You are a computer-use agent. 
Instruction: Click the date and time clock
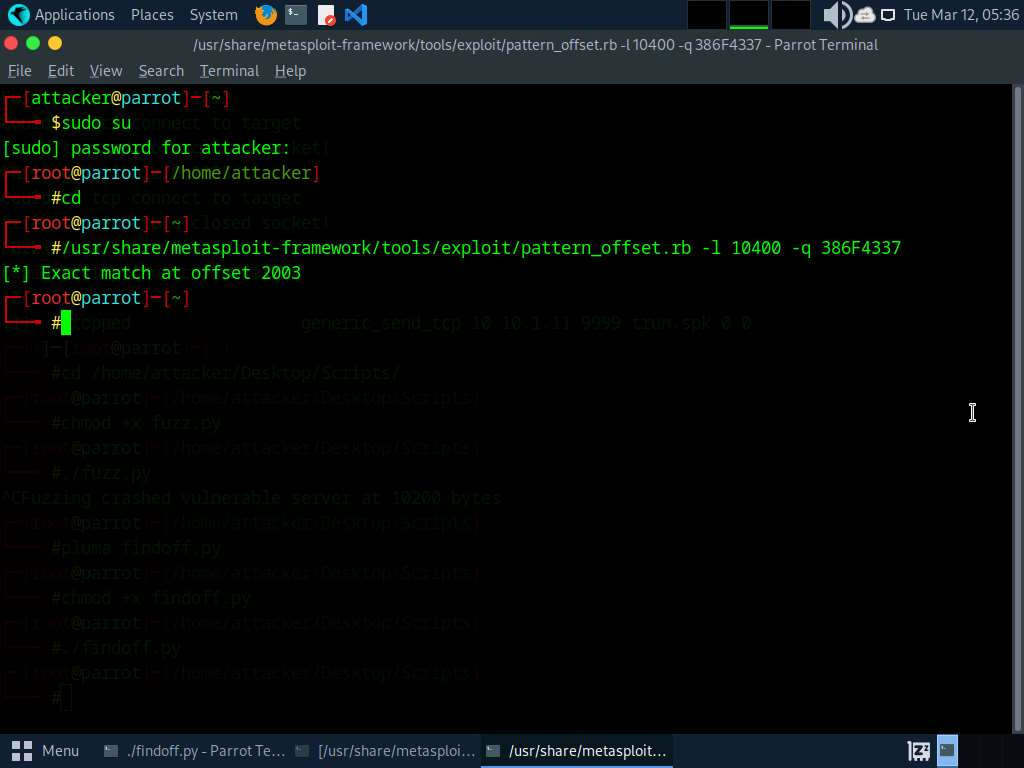click(x=960, y=15)
